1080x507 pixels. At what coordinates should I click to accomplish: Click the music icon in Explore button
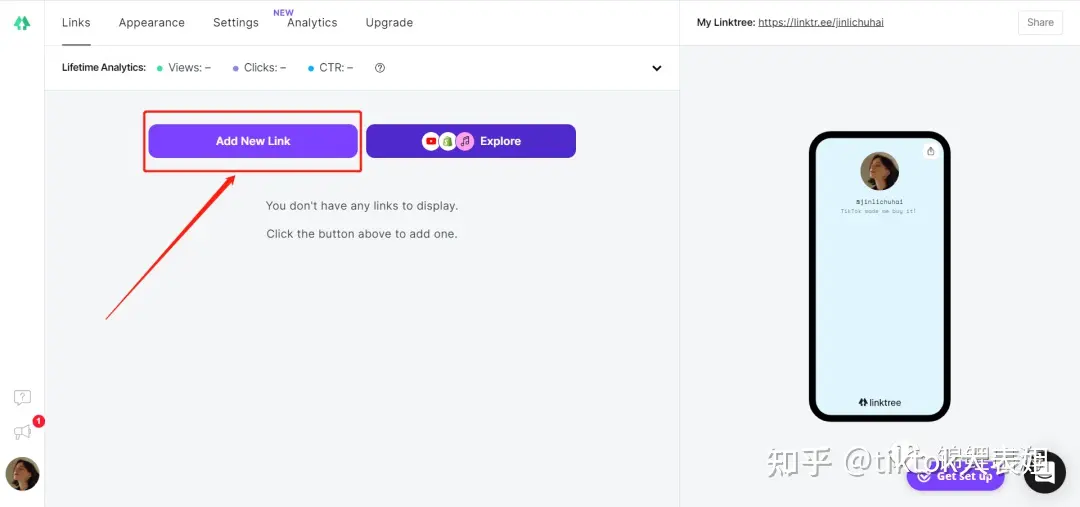coord(466,141)
